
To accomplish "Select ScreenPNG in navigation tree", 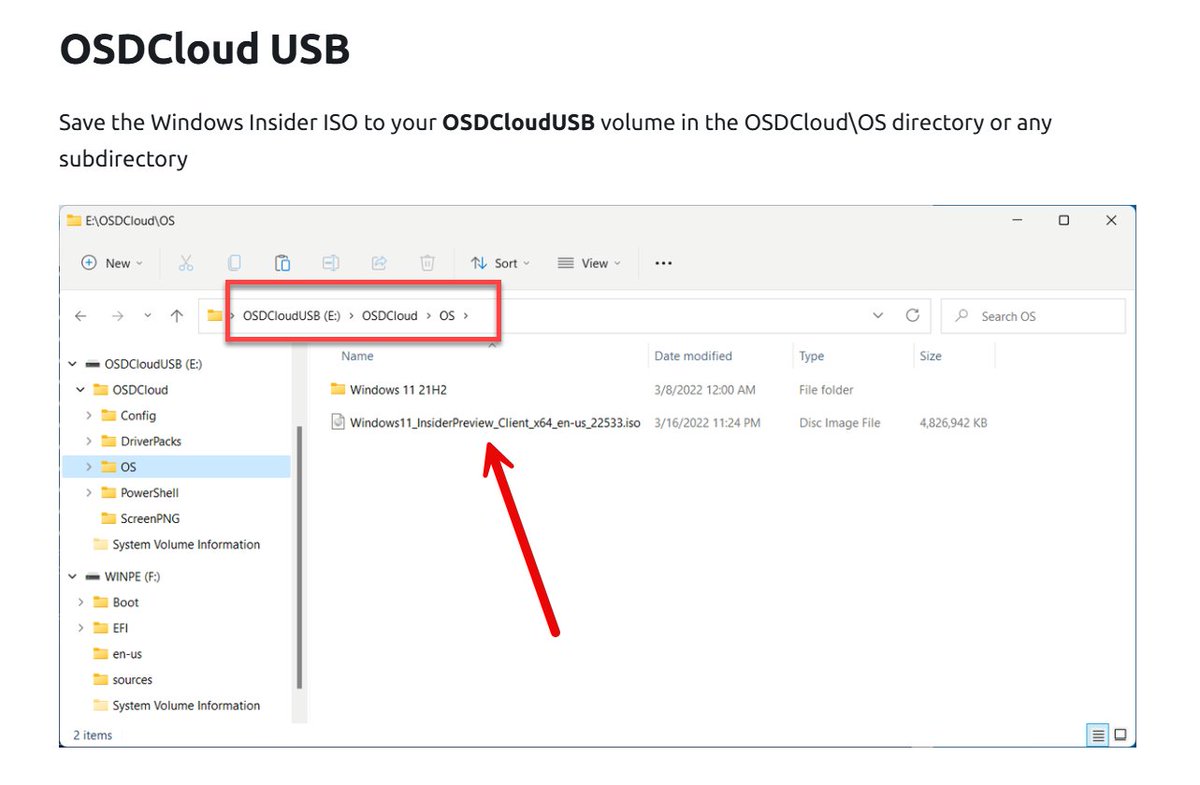I will pyautogui.click(x=149, y=519).
